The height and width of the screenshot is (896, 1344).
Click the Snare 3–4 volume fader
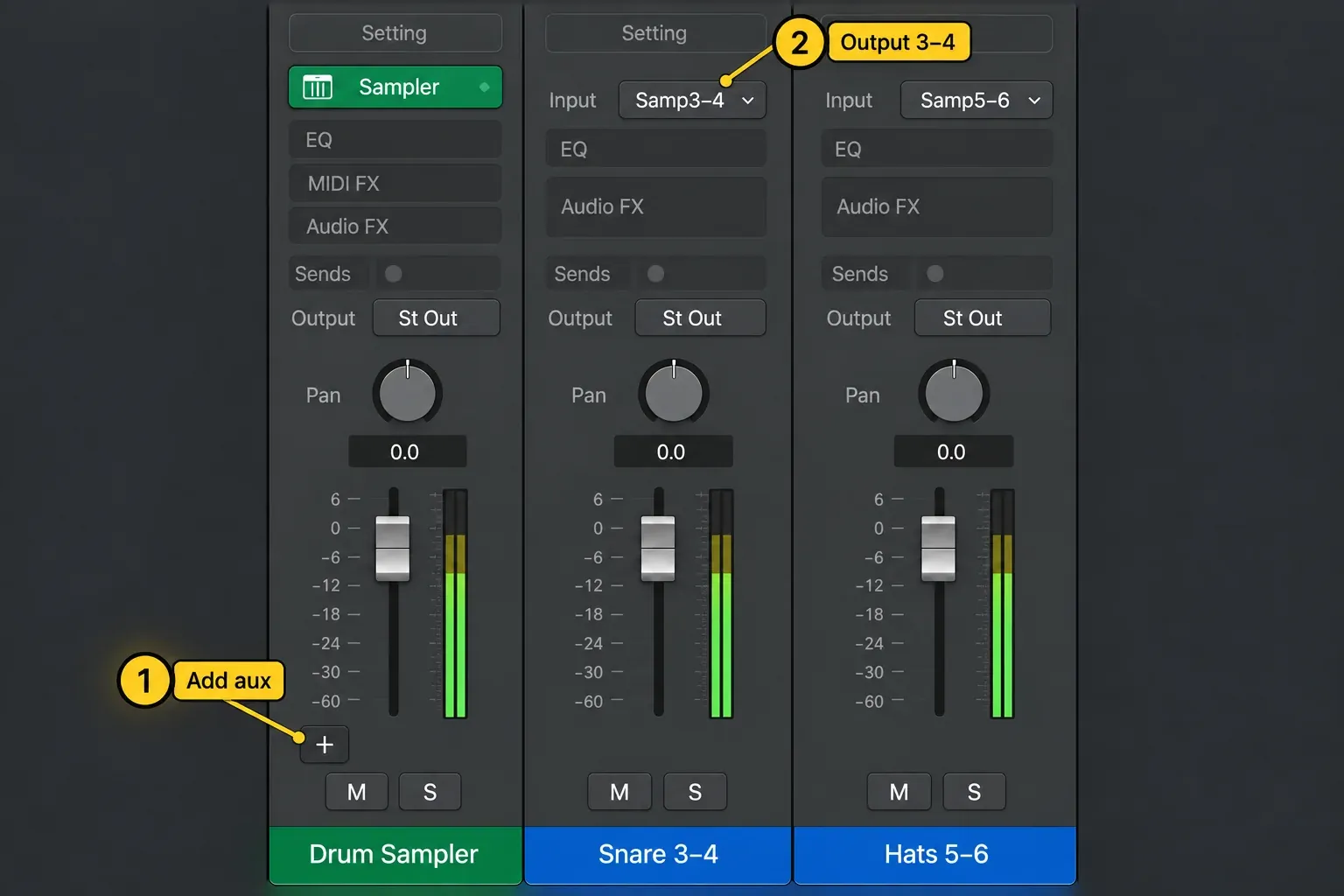(658, 549)
